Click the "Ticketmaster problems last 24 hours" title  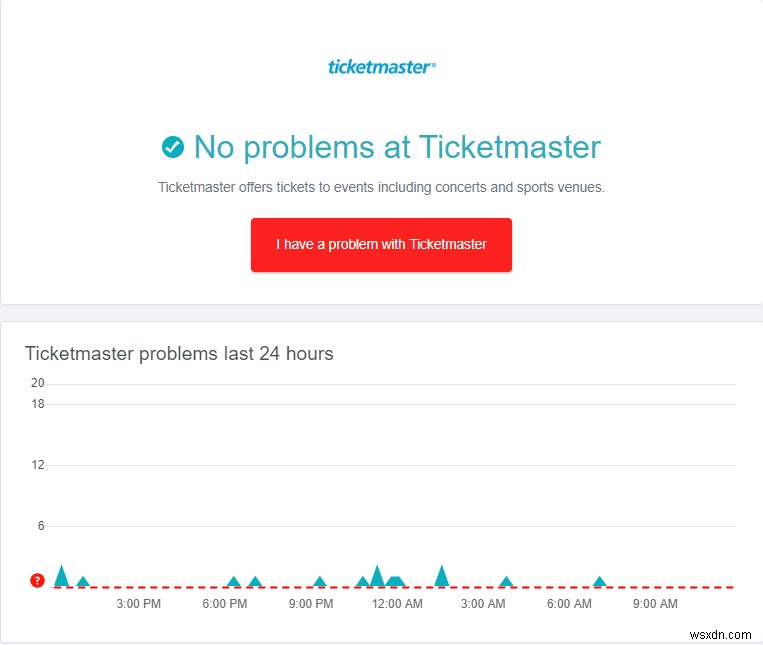point(179,353)
